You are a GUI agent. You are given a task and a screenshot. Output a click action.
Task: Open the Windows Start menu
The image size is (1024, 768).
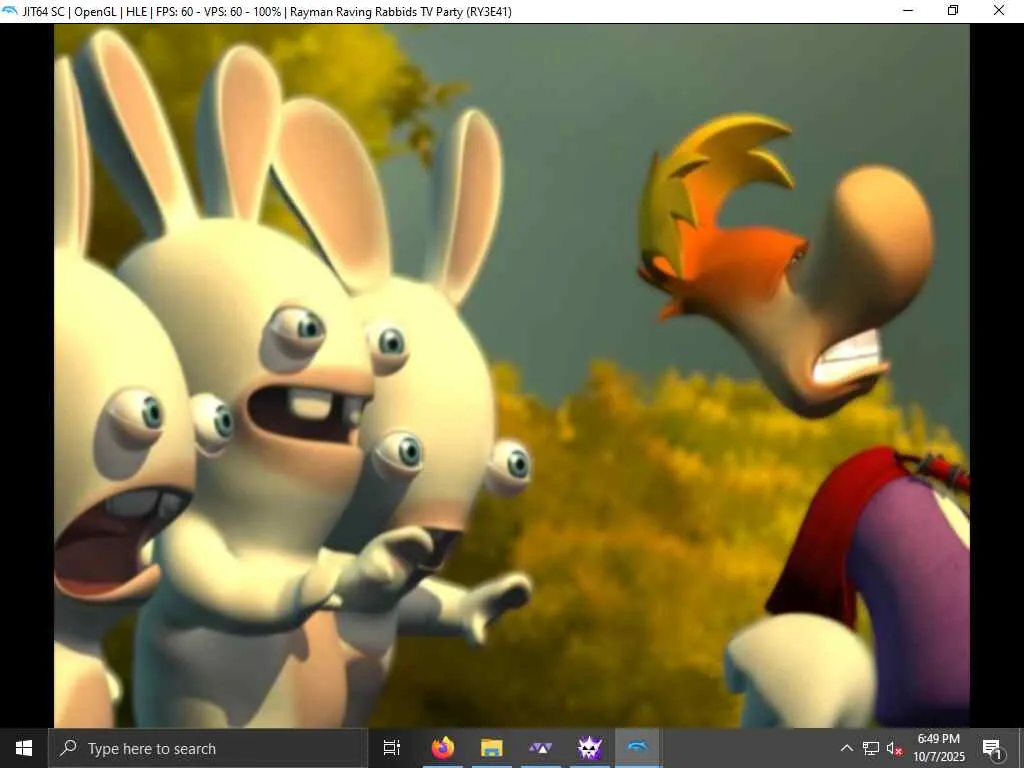24,748
